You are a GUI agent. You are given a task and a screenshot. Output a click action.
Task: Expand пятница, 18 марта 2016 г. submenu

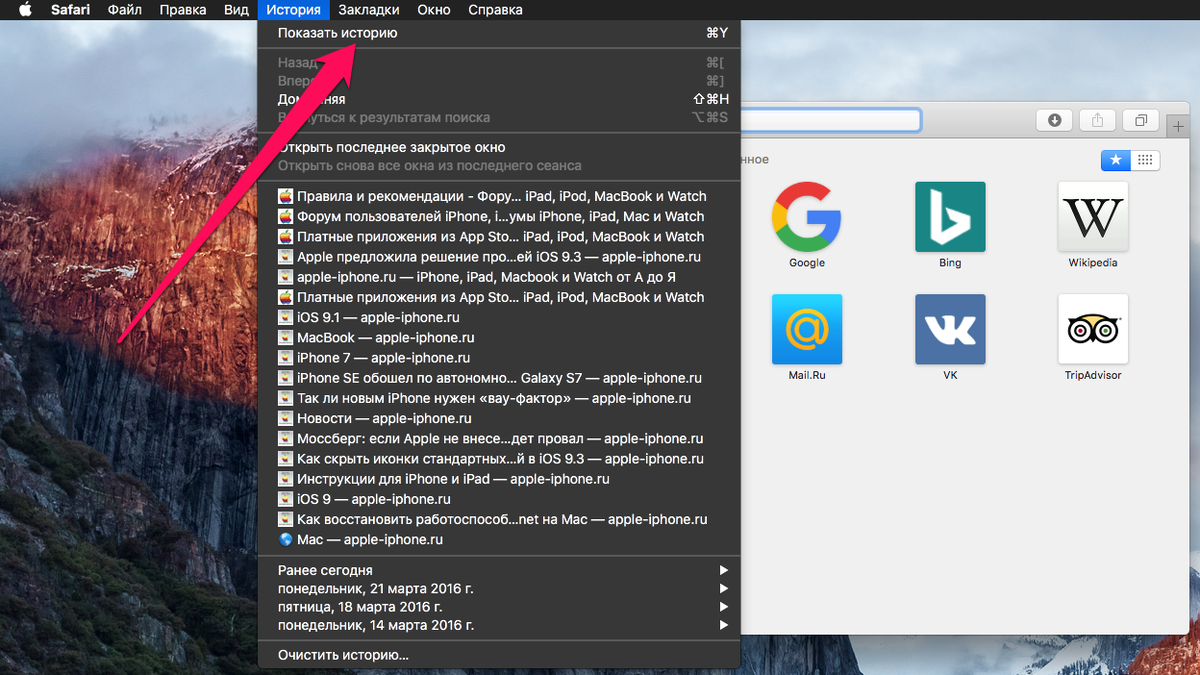[499, 606]
